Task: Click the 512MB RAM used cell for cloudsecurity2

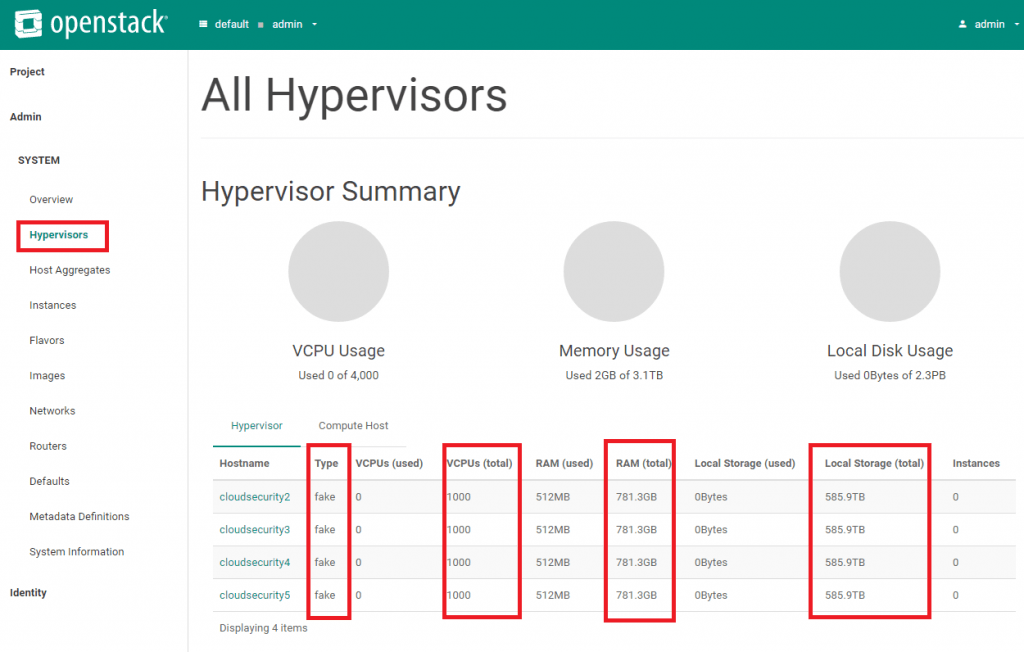Action: coord(553,497)
